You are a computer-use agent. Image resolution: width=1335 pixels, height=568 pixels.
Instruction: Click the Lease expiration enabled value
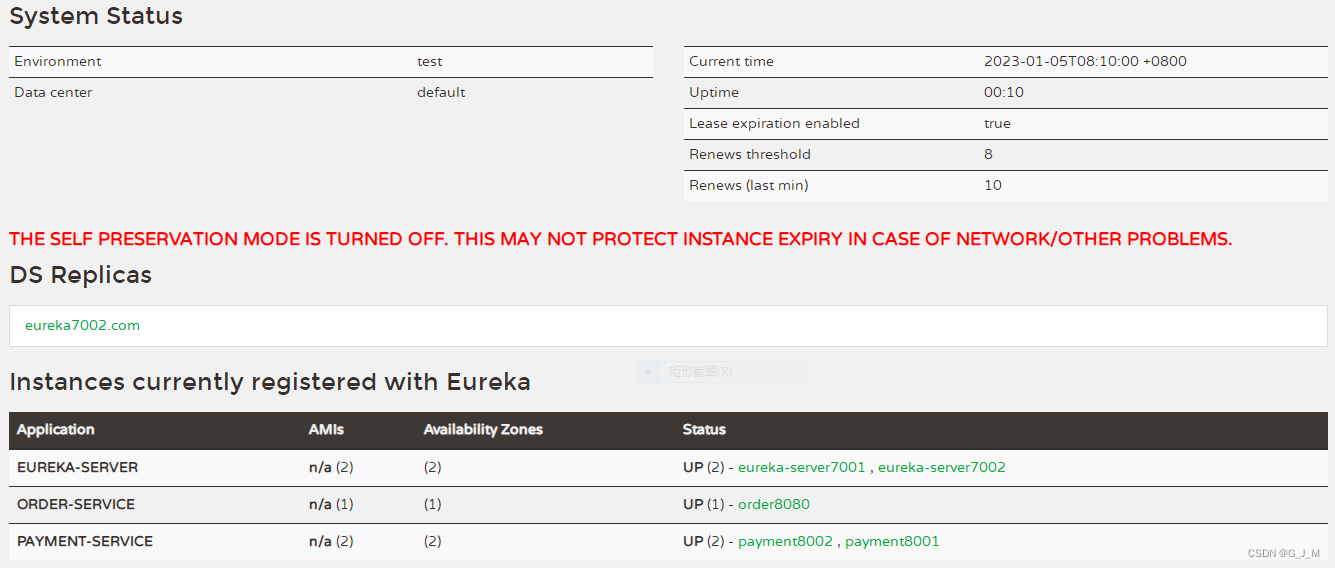(997, 123)
